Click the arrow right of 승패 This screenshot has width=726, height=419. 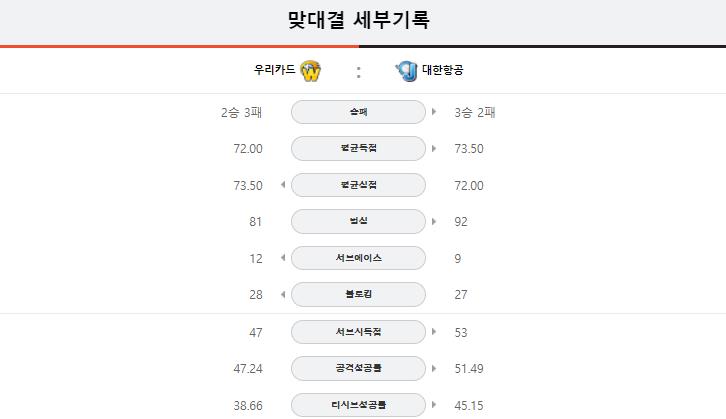click(x=434, y=112)
